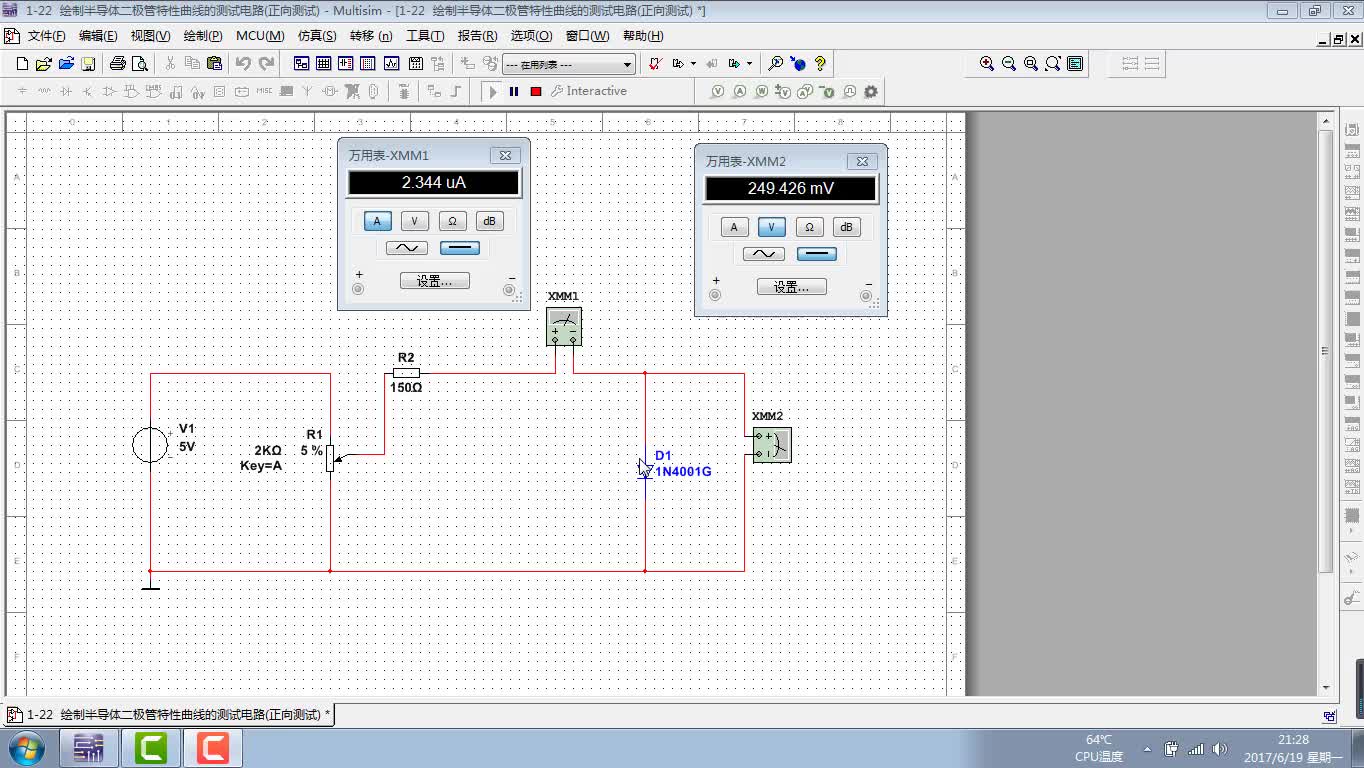Image resolution: width=1364 pixels, height=768 pixels.
Task: Select the R2 150Ω resistor
Action: (406, 372)
